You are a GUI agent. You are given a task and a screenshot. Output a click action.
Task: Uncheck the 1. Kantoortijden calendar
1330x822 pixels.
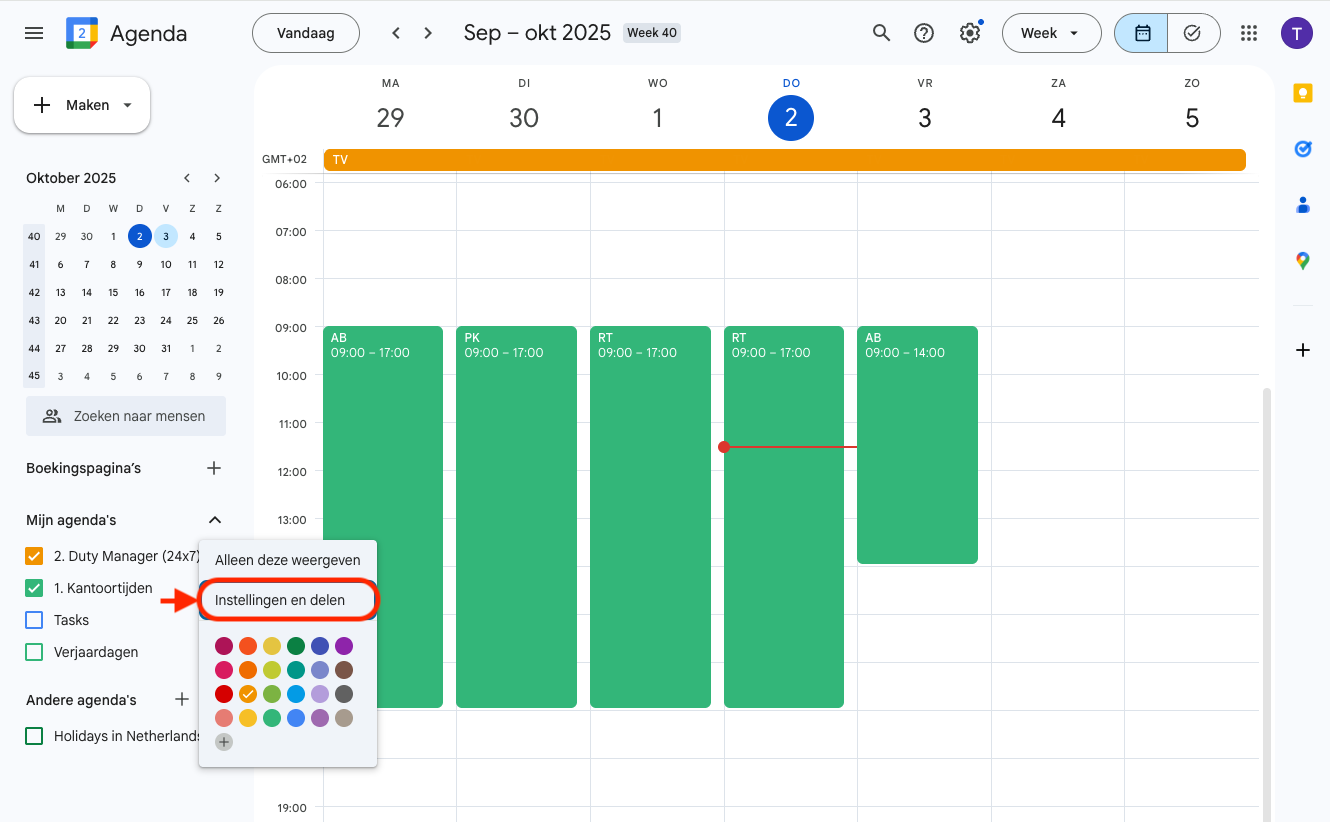pyautogui.click(x=34, y=588)
